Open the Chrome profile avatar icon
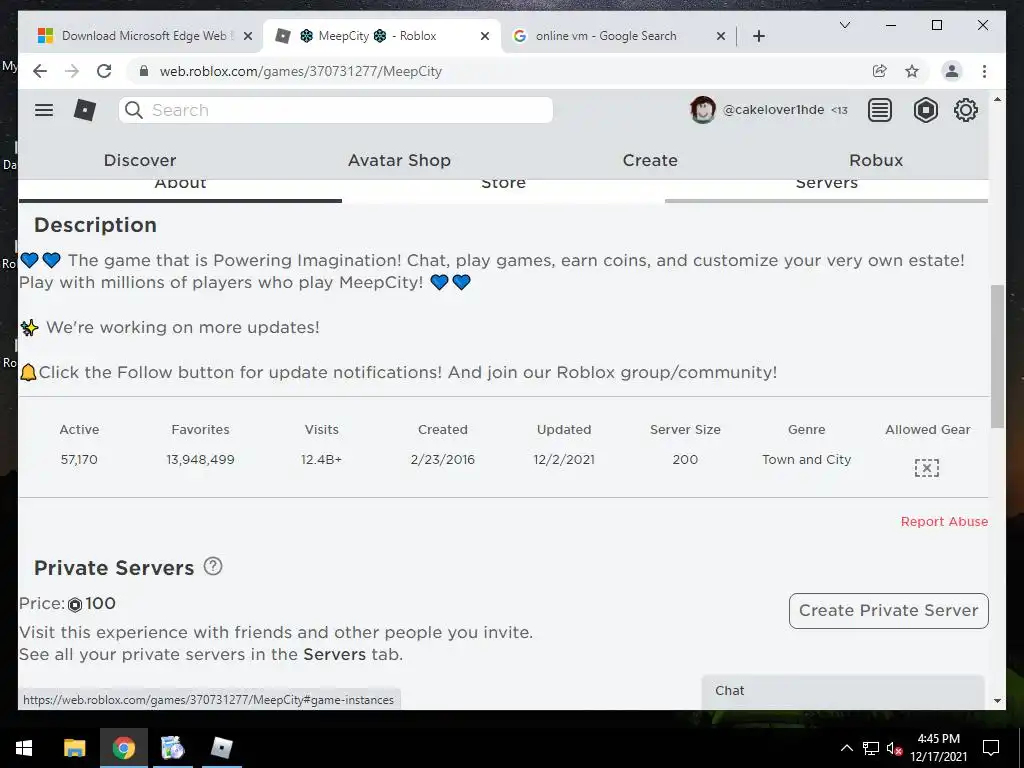This screenshot has height=768, width=1024. (x=952, y=71)
